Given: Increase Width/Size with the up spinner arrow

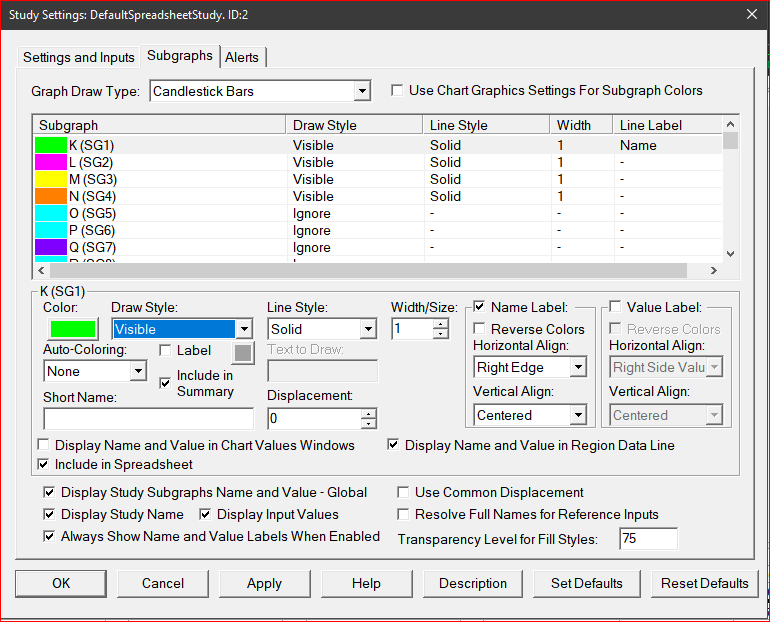Looking at the screenshot, I should tap(441, 324).
